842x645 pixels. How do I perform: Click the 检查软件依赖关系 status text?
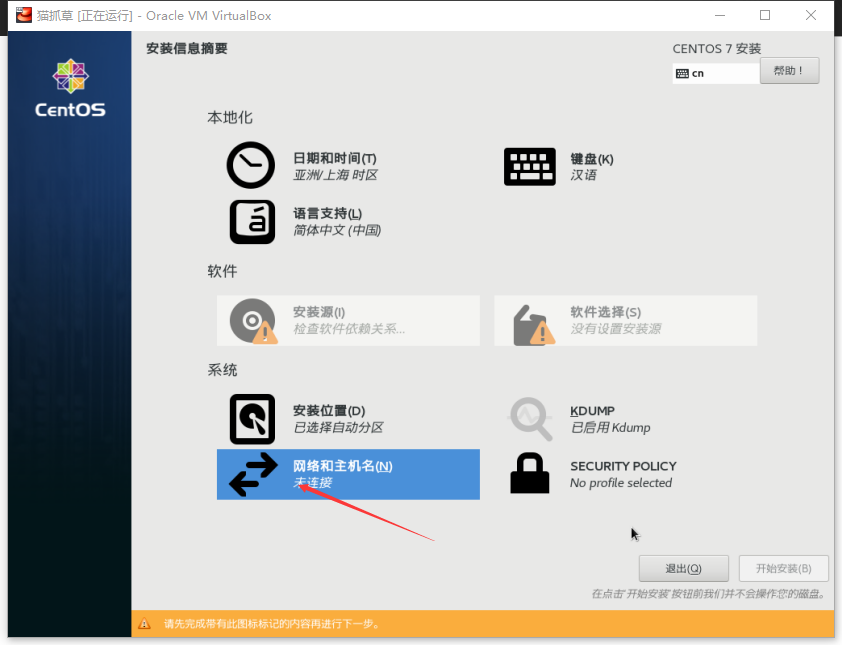pyautogui.click(x=349, y=329)
